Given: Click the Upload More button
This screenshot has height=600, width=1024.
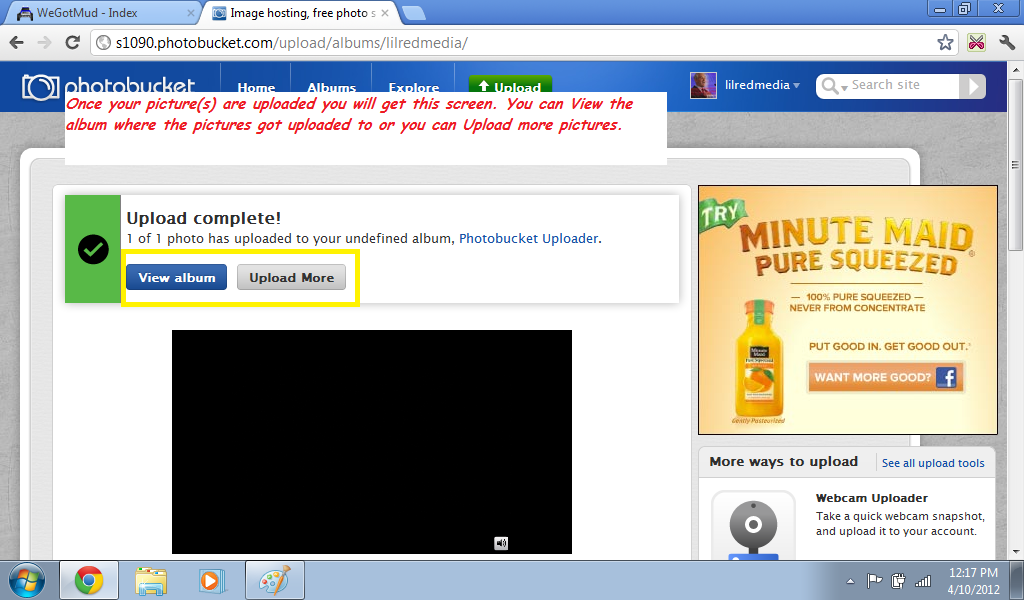Looking at the screenshot, I should (291, 277).
